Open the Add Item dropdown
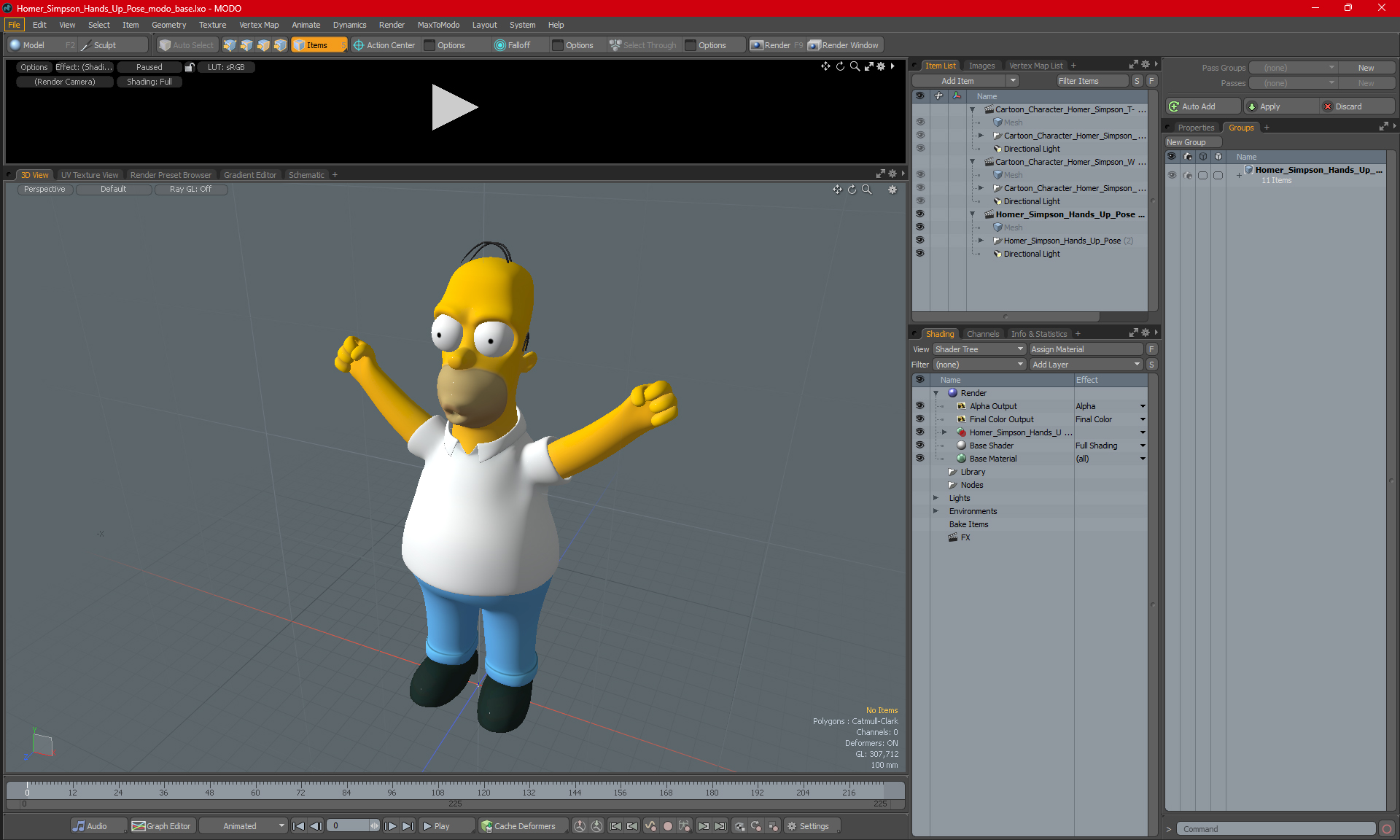1400x840 pixels. (x=1013, y=81)
